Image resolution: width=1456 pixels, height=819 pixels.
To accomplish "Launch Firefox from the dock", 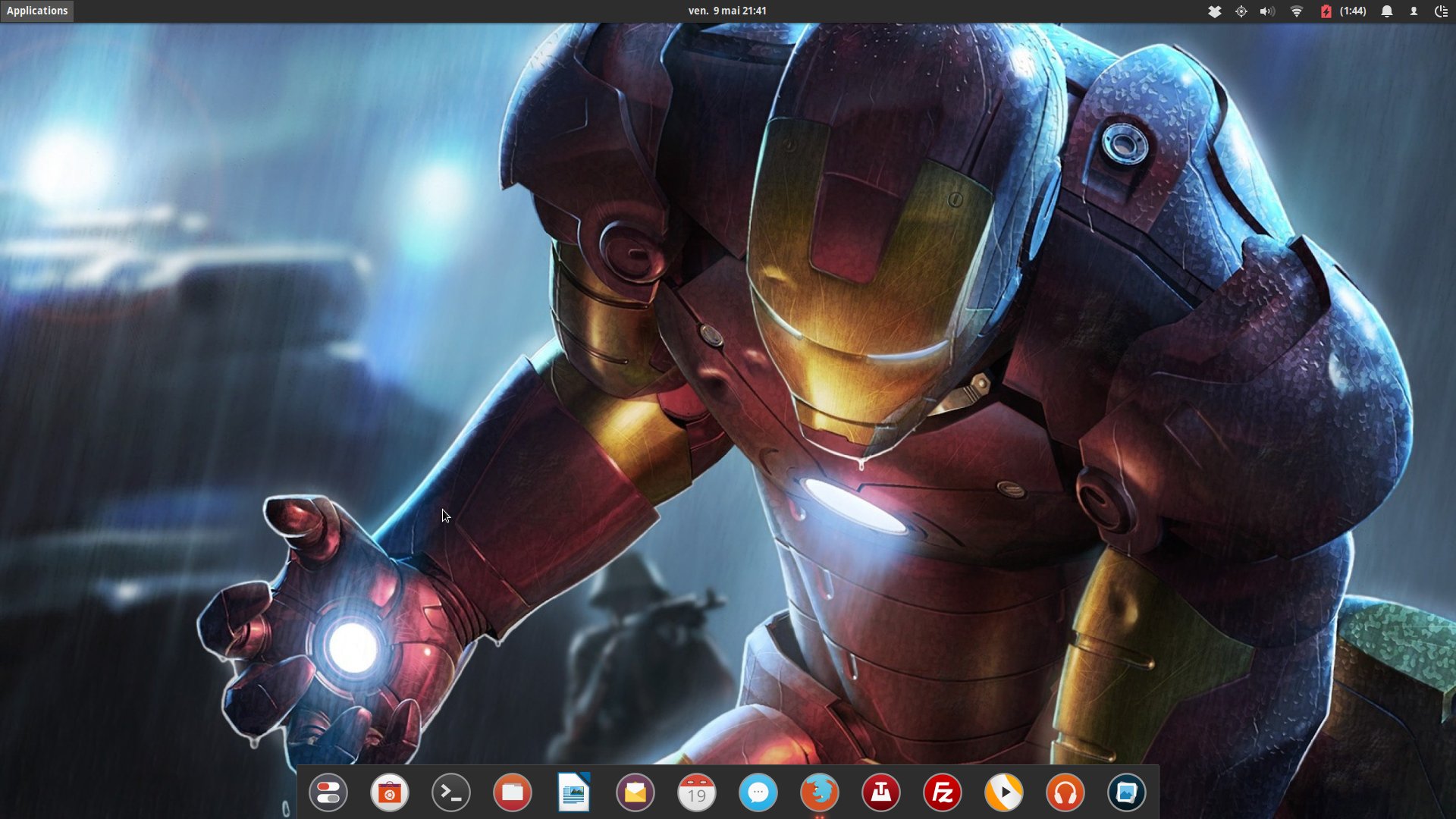I will [x=820, y=793].
